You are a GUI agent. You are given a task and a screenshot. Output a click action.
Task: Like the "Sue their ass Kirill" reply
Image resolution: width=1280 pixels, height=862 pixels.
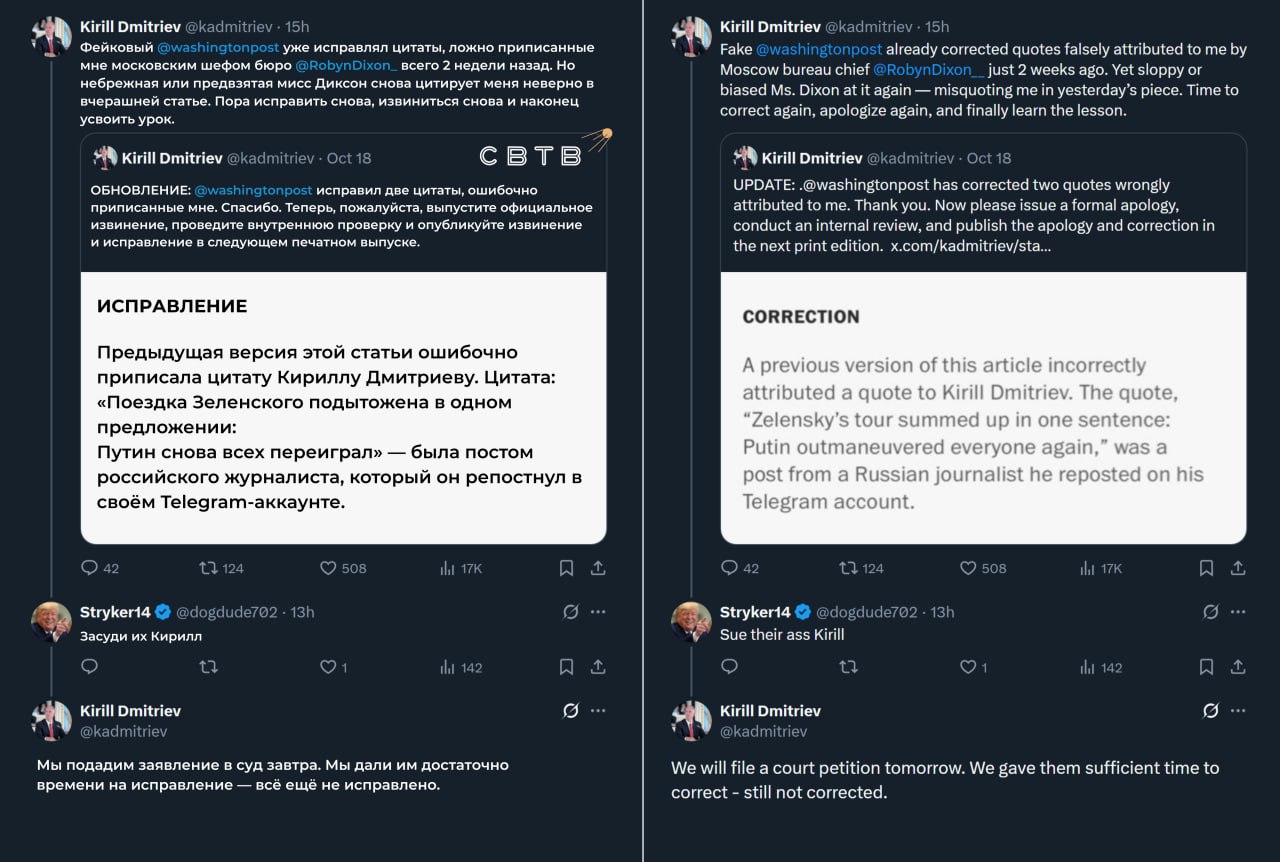pyautogui.click(x=968, y=667)
